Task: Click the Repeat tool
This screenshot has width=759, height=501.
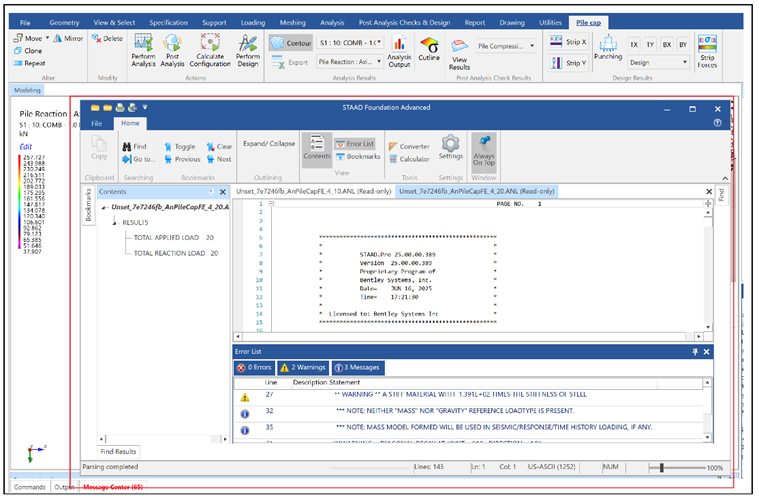Action: tap(30, 63)
